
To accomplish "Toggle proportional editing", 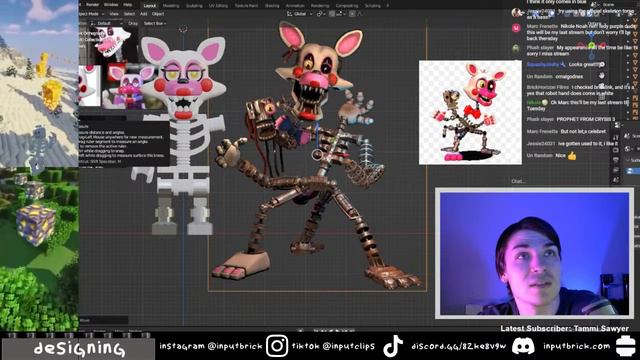I will point(352,14).
